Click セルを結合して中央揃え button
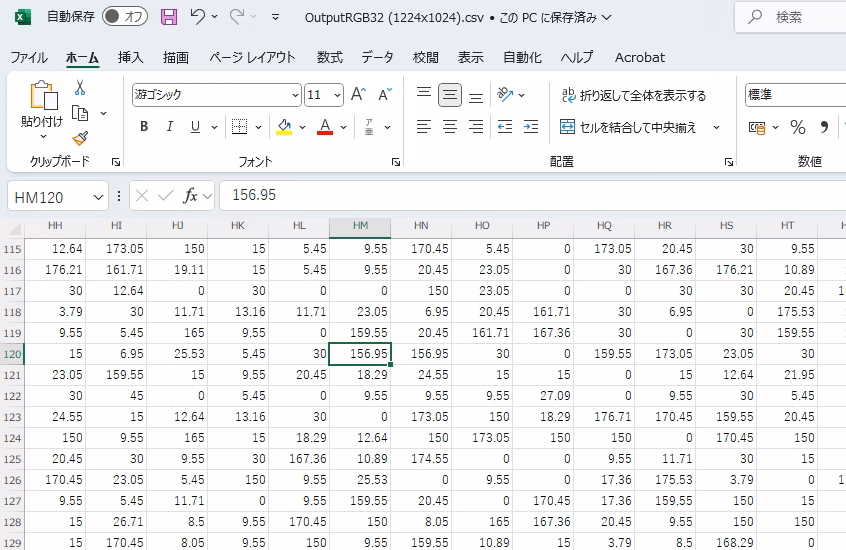Image resolution: width=846 pixels, height=550 pixels. tap(628, 127)
